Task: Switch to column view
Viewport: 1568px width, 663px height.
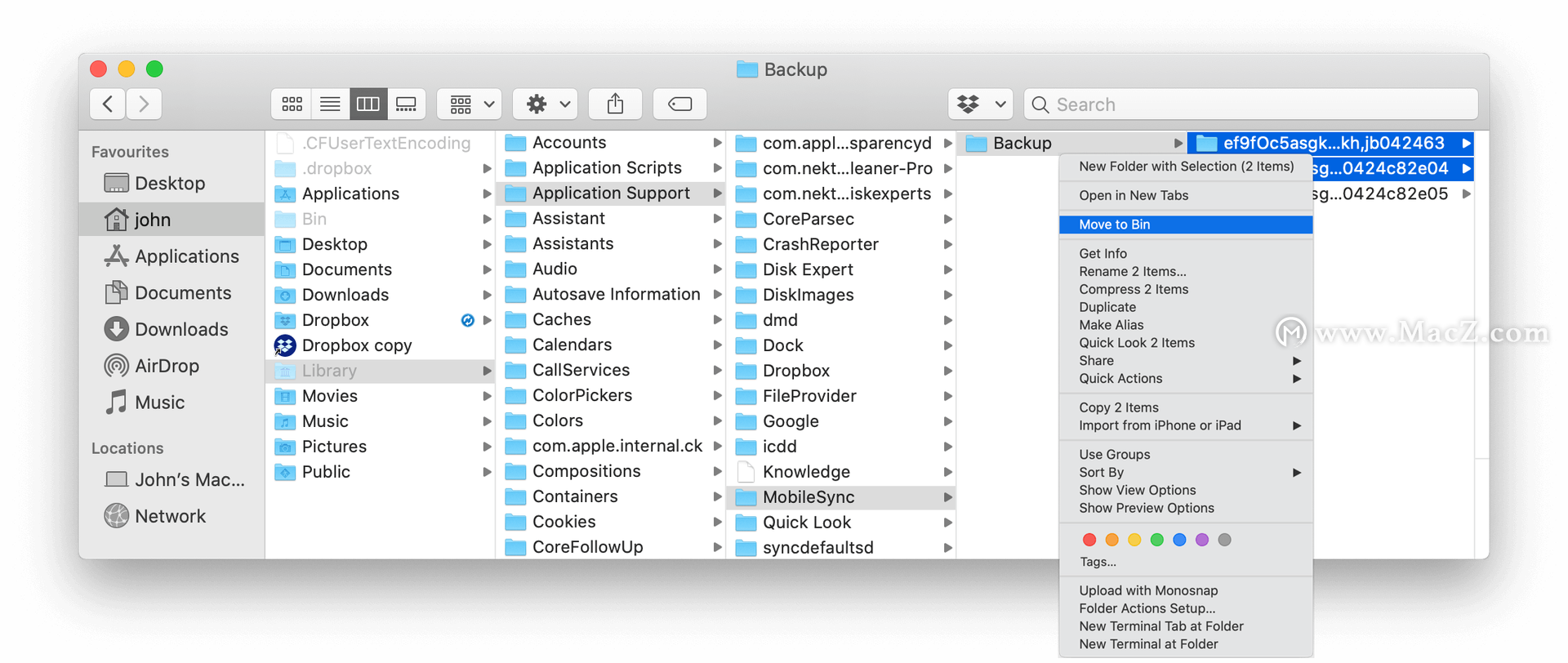Action: pyautogui.click(x=368, y=104)
